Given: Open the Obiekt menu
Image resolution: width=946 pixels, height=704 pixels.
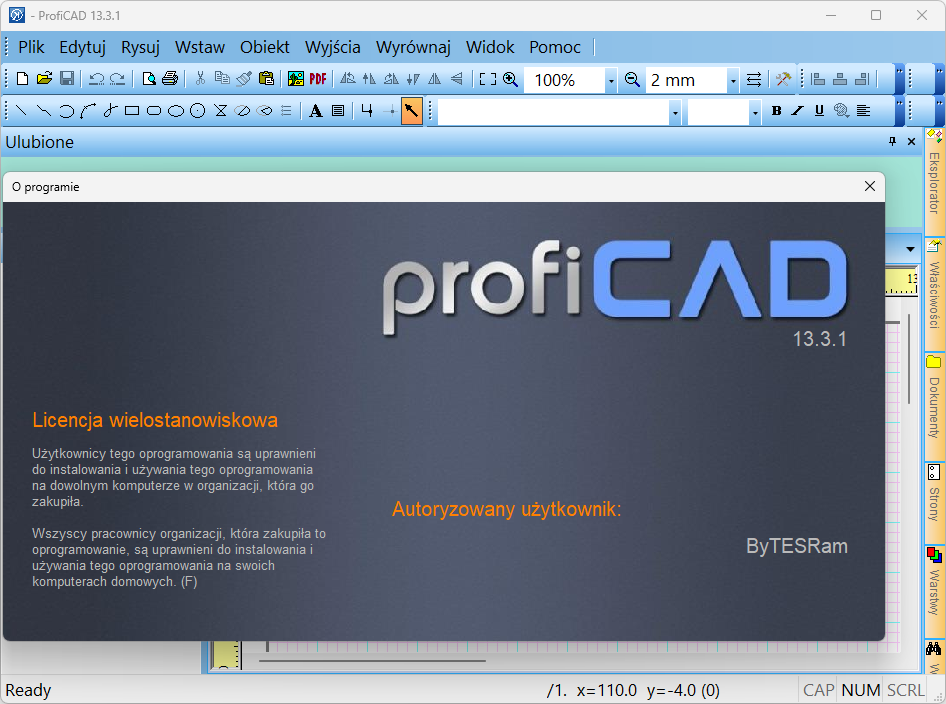Looking at the screenshot, I should click(x=264, y=47).
